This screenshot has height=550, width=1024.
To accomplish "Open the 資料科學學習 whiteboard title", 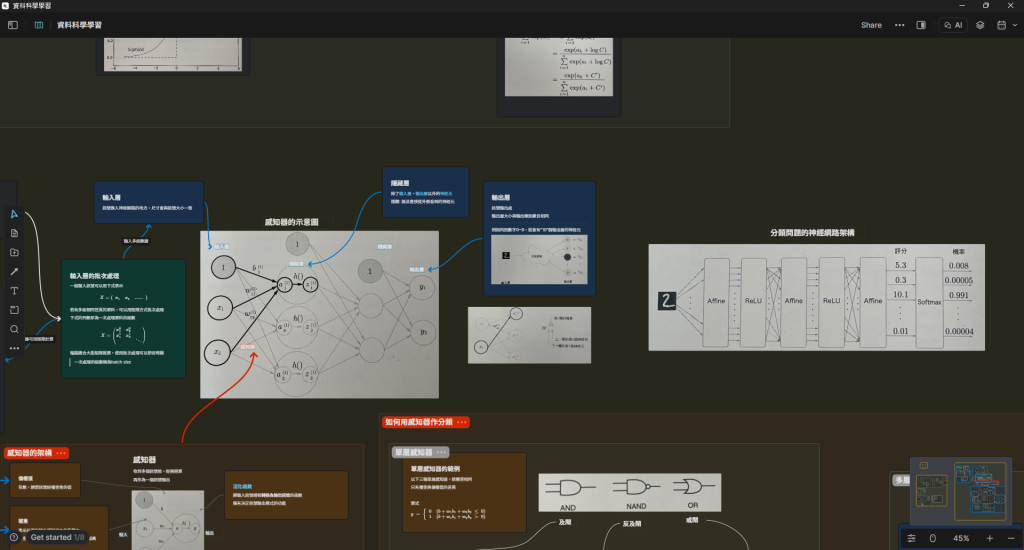I will (79, 25).
